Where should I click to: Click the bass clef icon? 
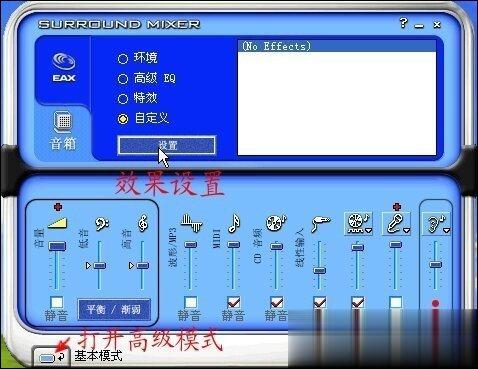101,224
